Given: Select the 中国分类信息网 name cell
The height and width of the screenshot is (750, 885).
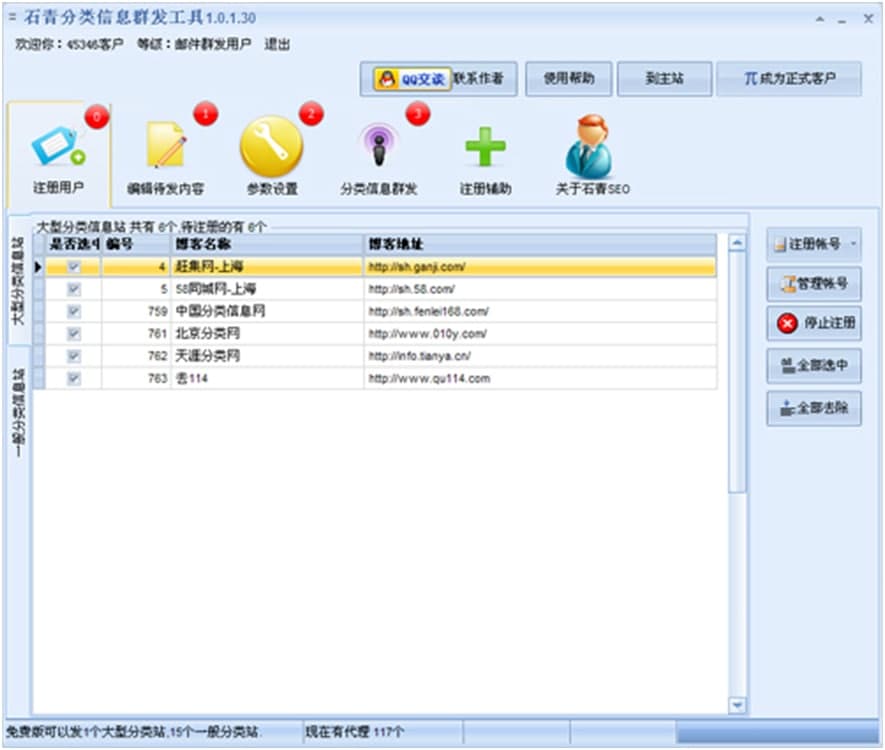Looking at the screenshot, I should (x=267, y=312).
